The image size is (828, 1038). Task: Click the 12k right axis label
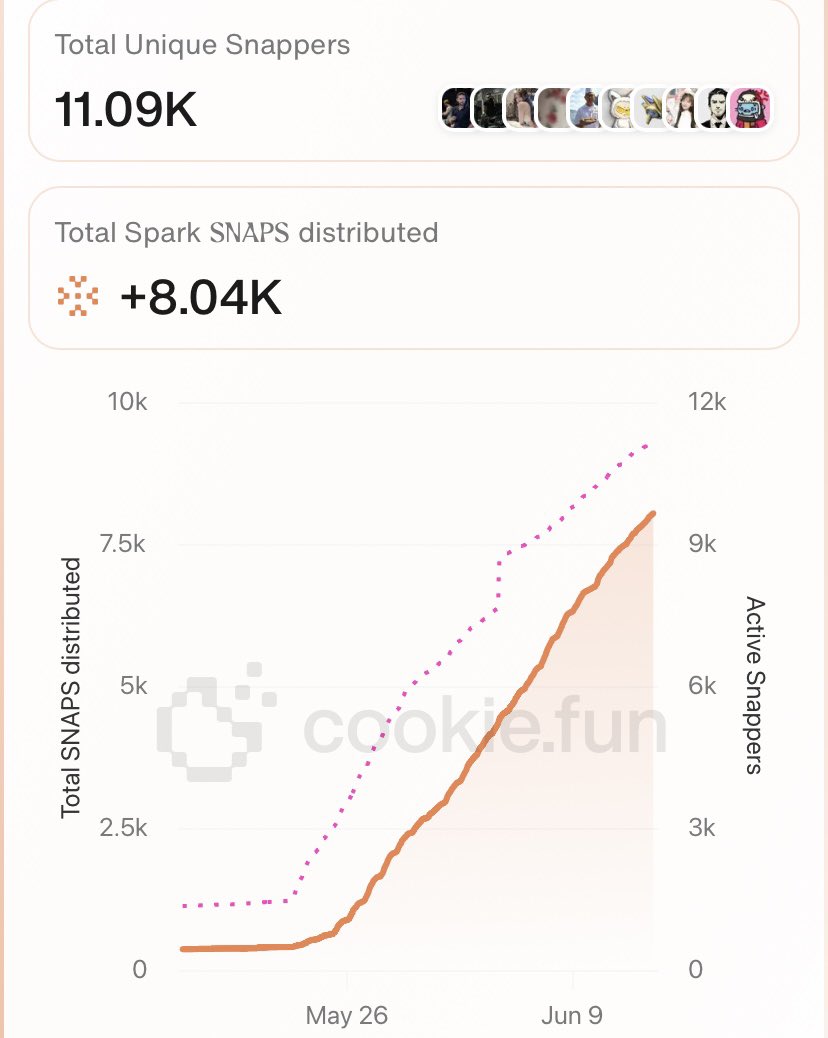[x=707, y=402]
